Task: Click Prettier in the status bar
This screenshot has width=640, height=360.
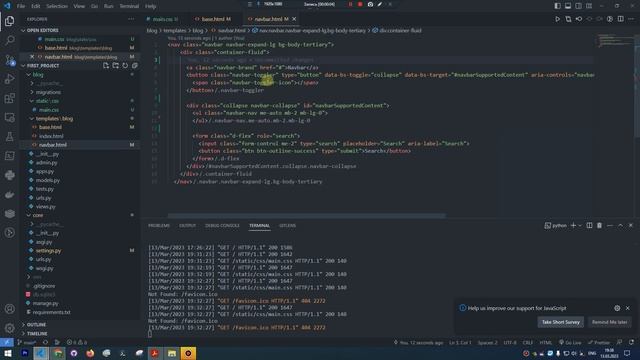Action: pos(599,342)
